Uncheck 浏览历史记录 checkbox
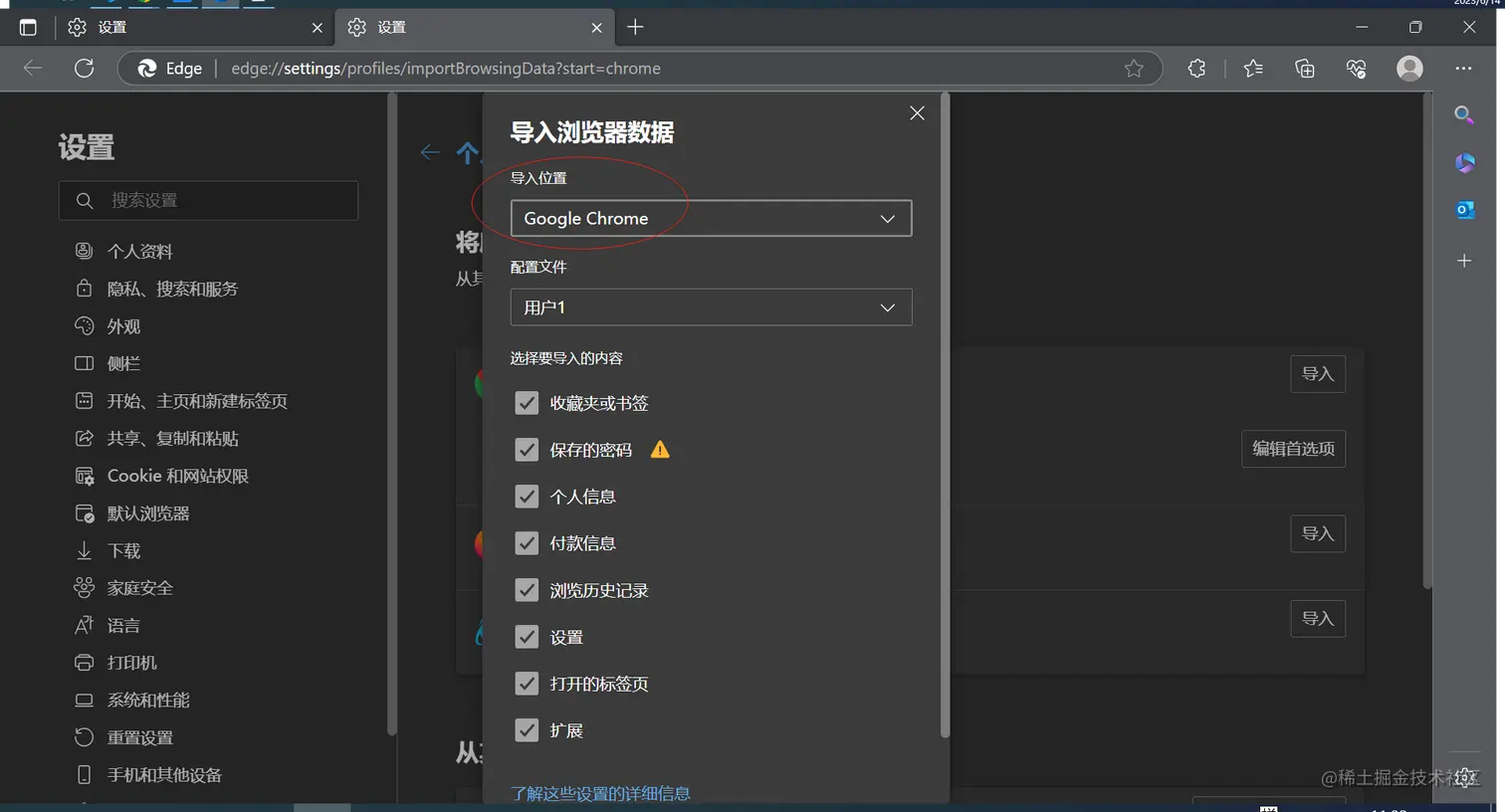1505x812 pixels. [x=527, y=590]
